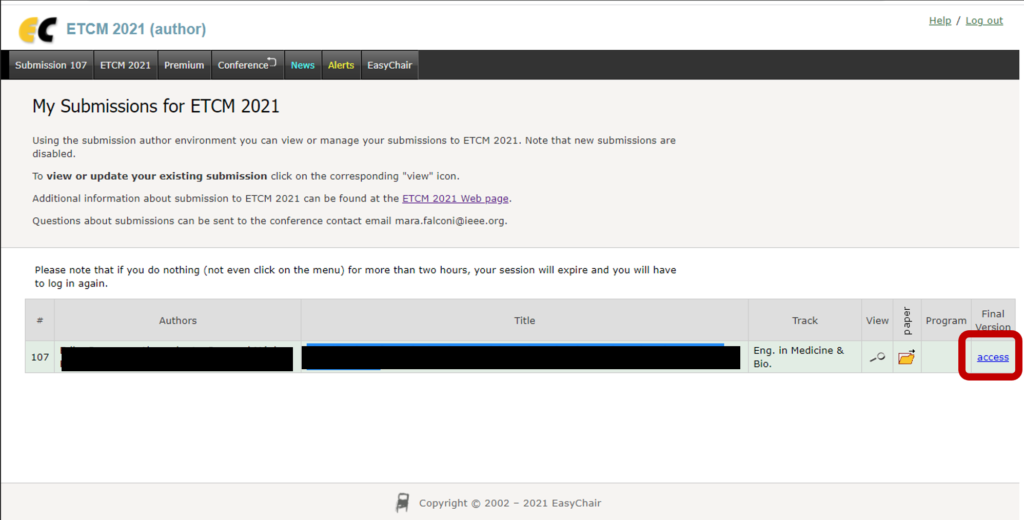1024x520 pixels.
Task: Click the Final Version column header
Action: pyautogui.click(x=993, y=321)
